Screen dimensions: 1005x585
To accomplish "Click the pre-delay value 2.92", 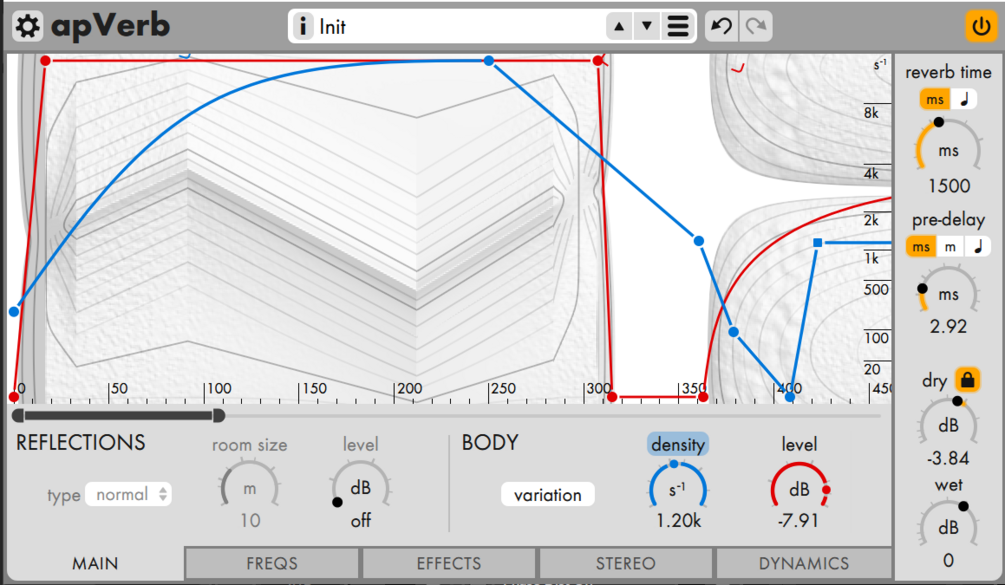I will [949, 326].
